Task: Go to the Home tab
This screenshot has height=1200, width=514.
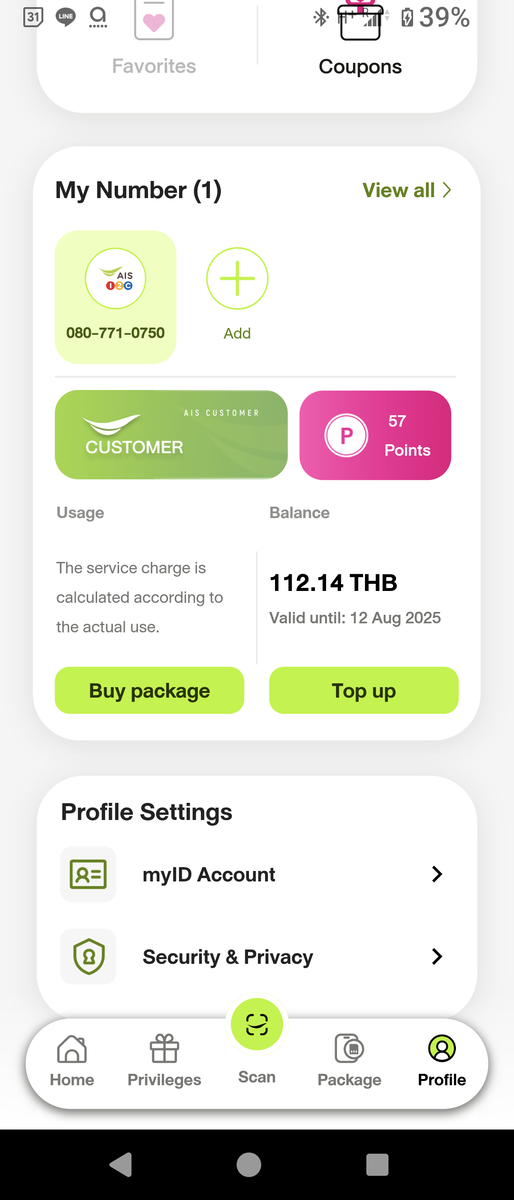Action: [72, 1062]
